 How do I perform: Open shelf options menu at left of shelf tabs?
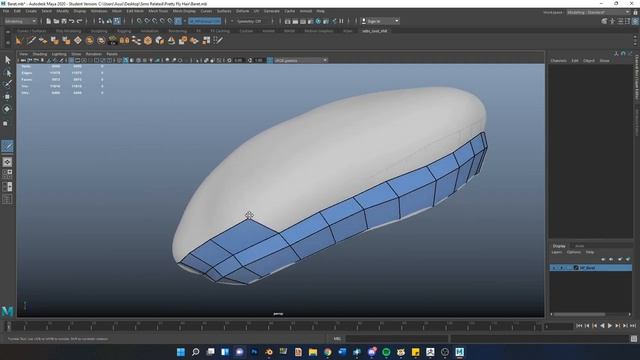click(8, 31)
